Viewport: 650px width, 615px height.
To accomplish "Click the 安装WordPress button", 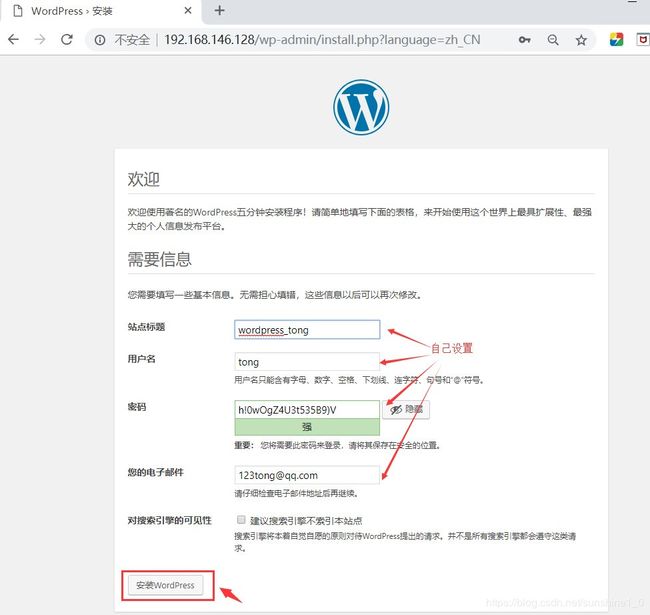I will pos(165,585).
